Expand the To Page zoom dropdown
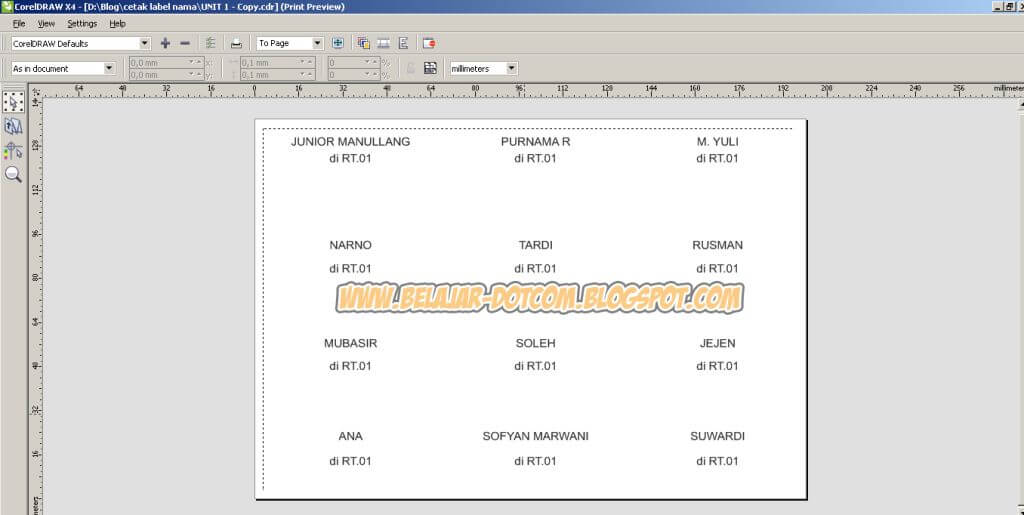 coord(317,43)
